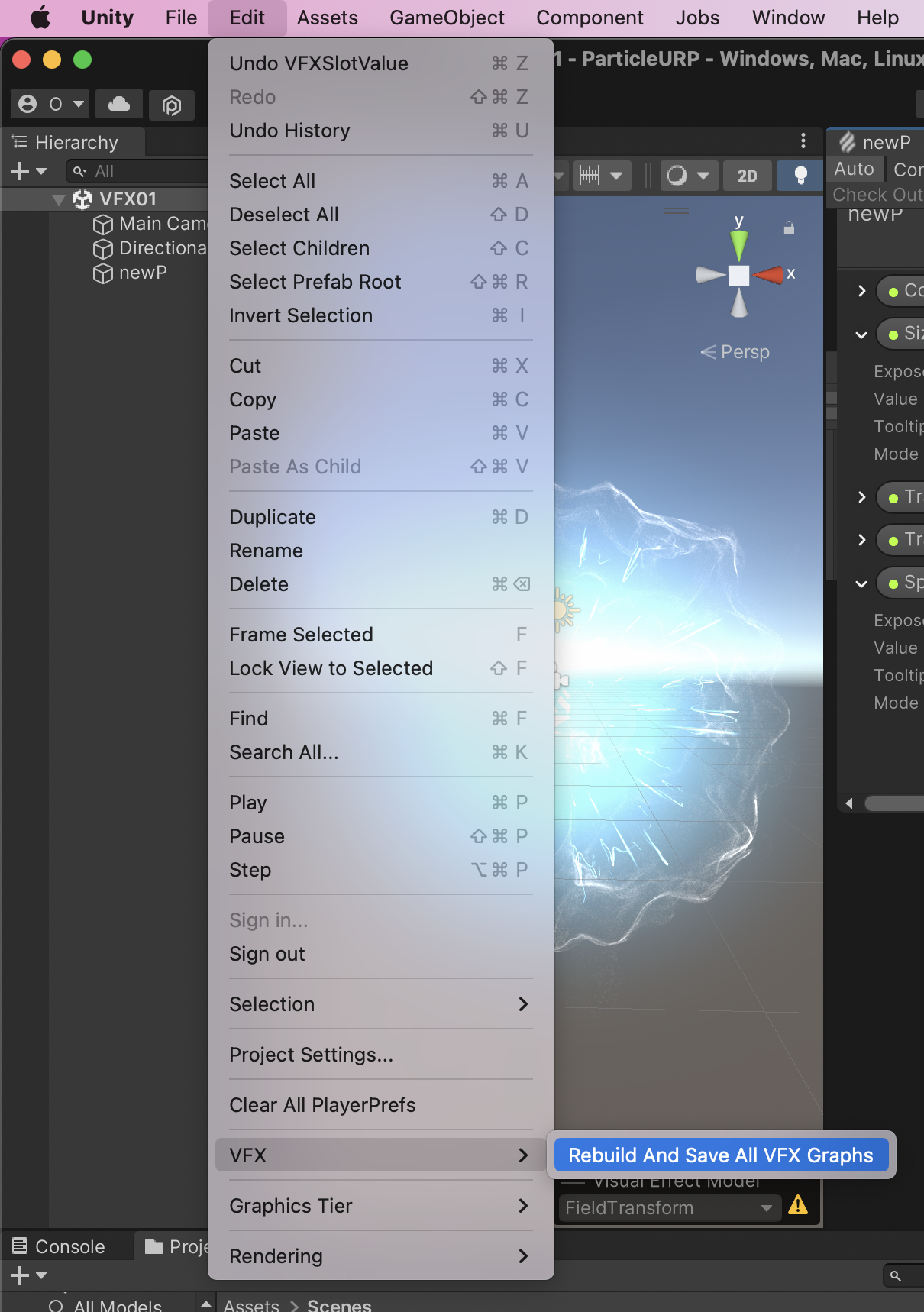Screen dimensions: 924x1312
Task: Click the gizmo center cube
Action: pos(738,275)
